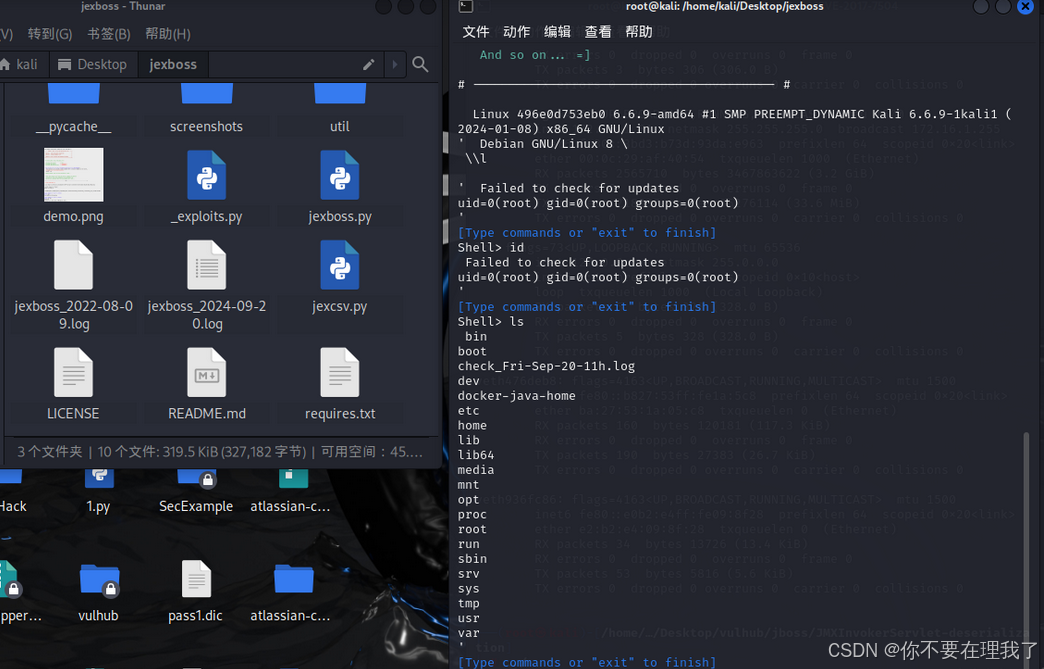
Task: Open the terminal 帮助 menu
Action: (638, 32)
